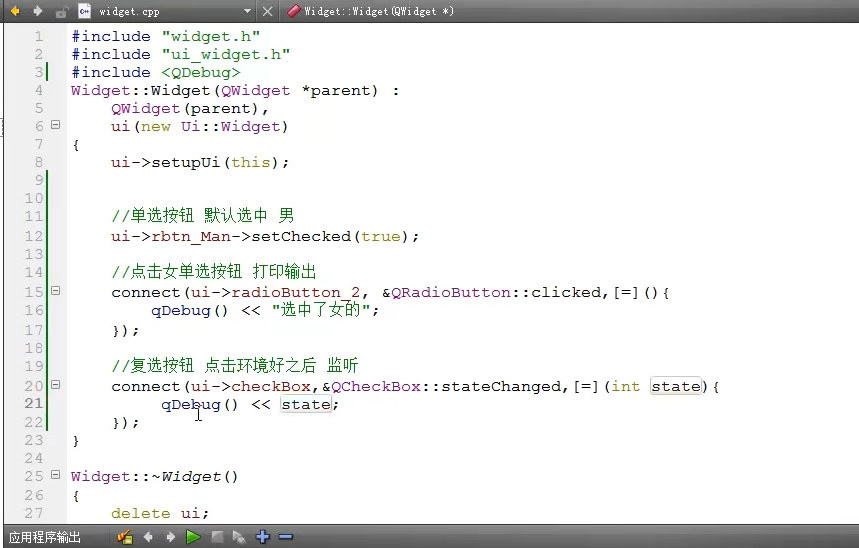
Task: Click line number 12 in the gutter
Action: point(33,236)
